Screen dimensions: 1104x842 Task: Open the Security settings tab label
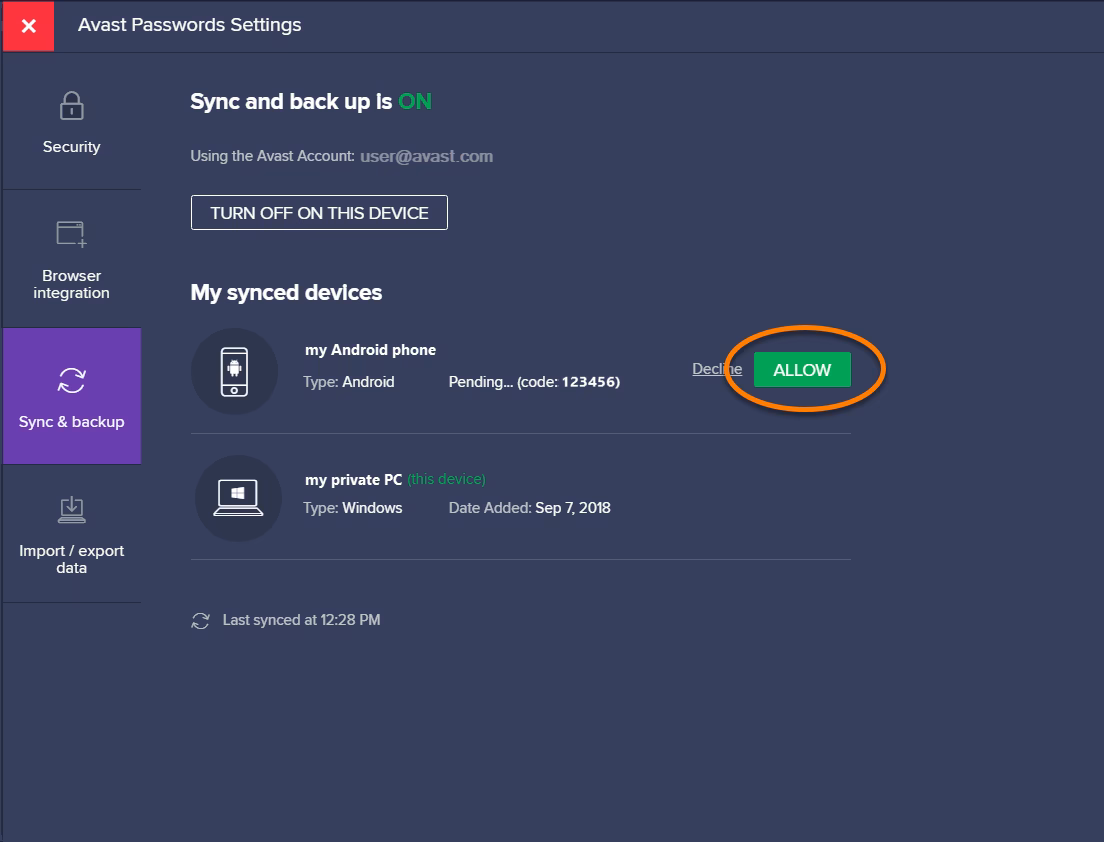click(x=71, y=146)
